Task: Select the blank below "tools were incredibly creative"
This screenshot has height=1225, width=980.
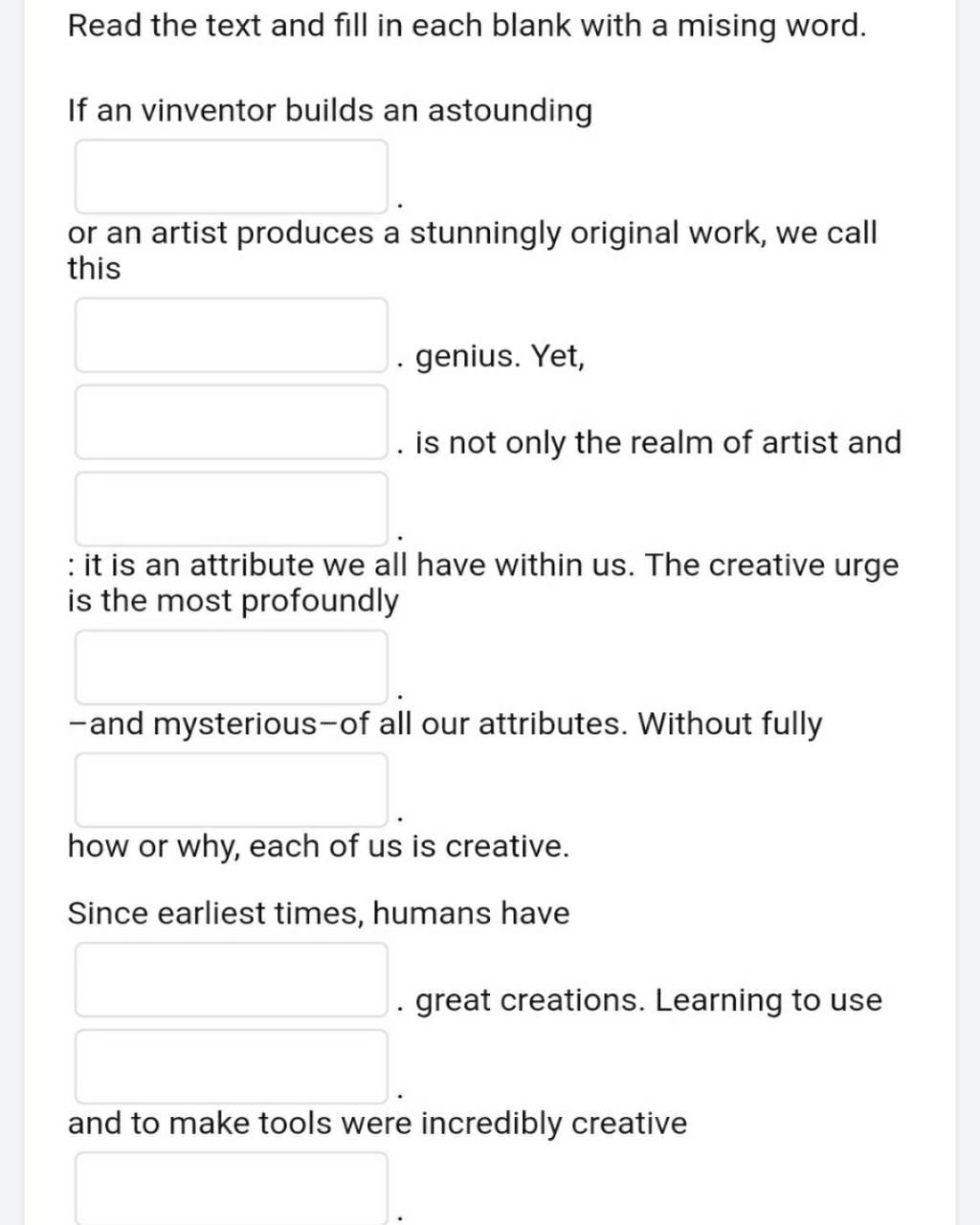Action: point(232,1189)
